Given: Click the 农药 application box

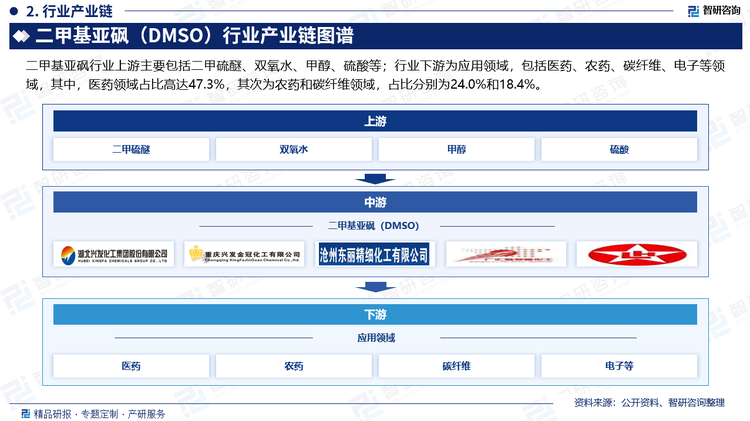Looking at the screenshot, I should [x=294, y=366].
